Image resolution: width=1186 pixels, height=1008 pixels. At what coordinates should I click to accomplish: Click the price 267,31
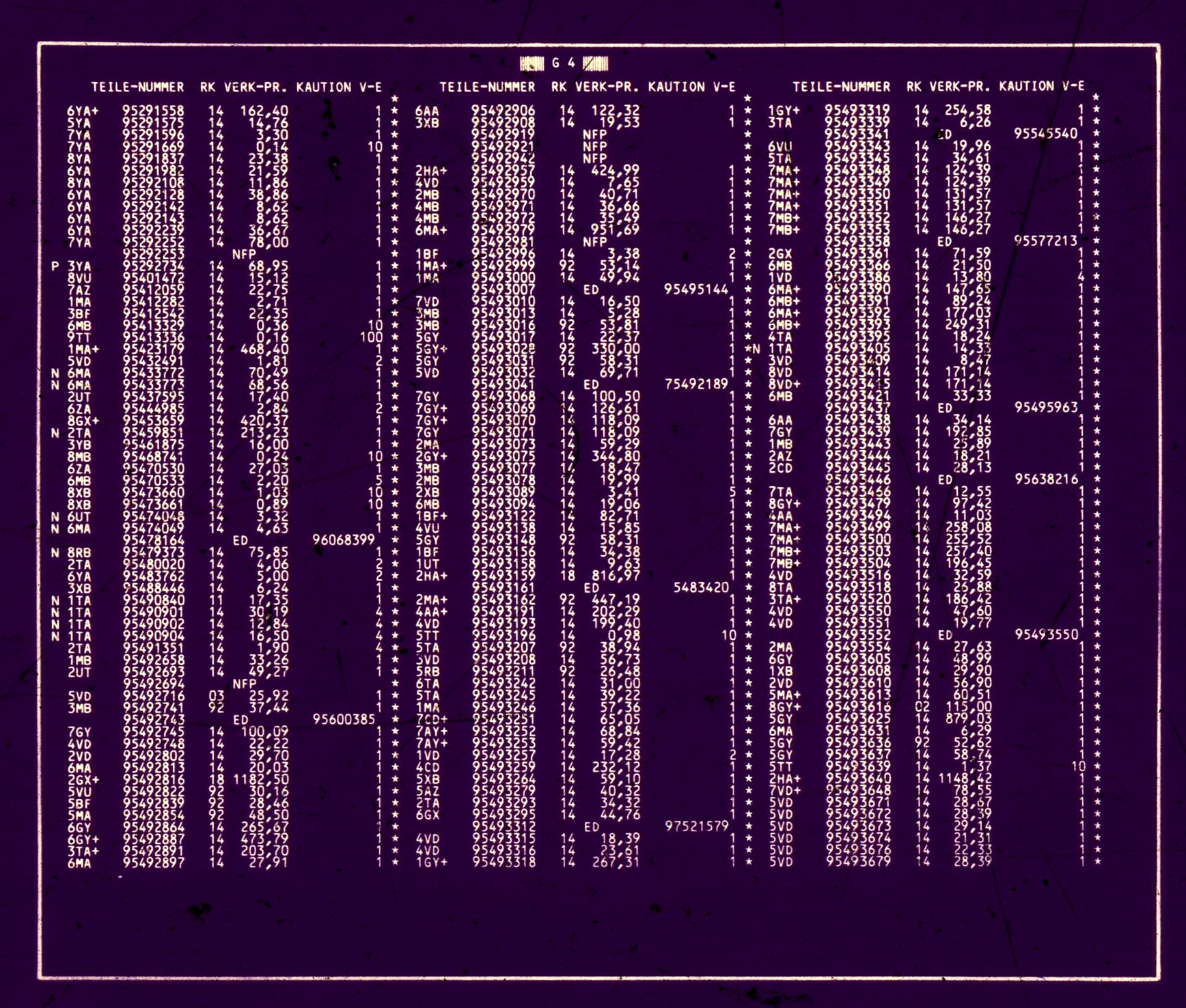tap(616, 863)
